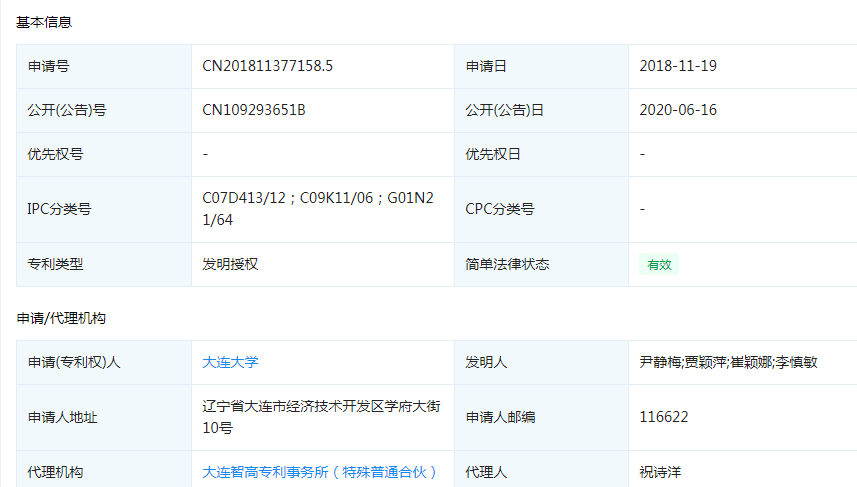The height and width of the screenshot is (487, 857).
Task: Click the 基本信息 section heading
Action: pyautogui.click(x=44, y=21)
